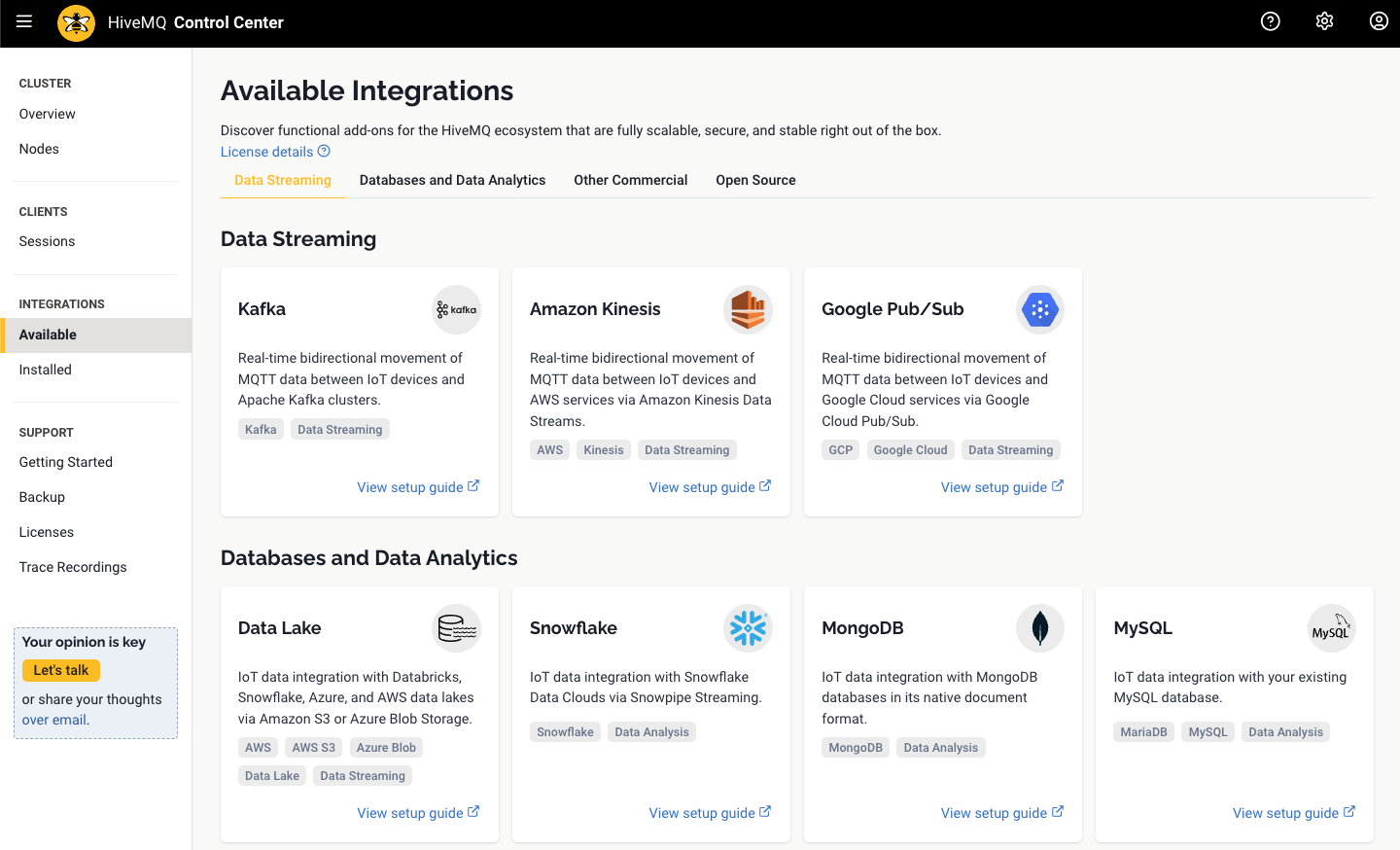Click the MongoDB leaf icon

click(1040, 628)
